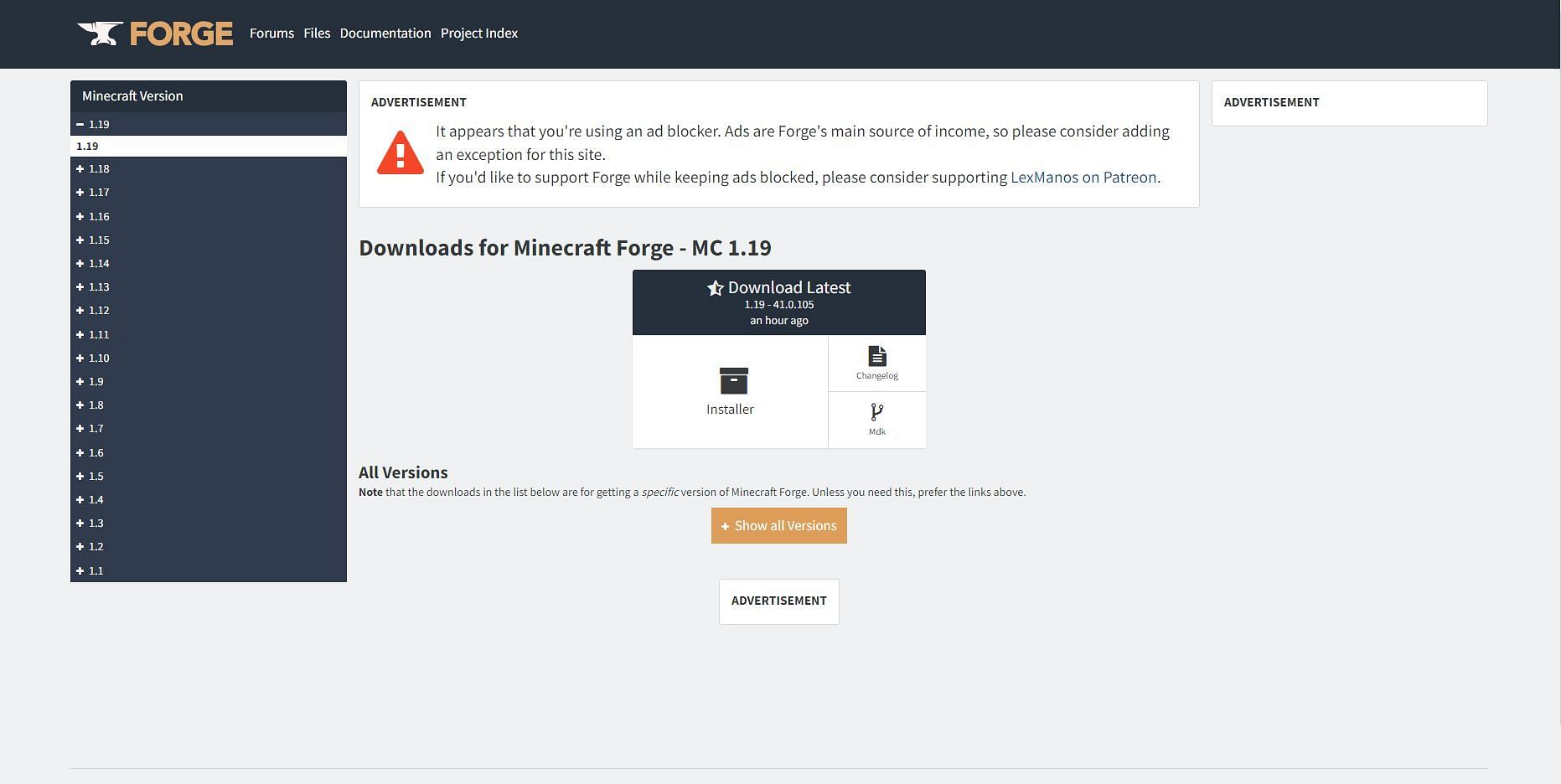Expand the 1.5 version group
Screen dimensions: 1561x784
coord(209,476)
